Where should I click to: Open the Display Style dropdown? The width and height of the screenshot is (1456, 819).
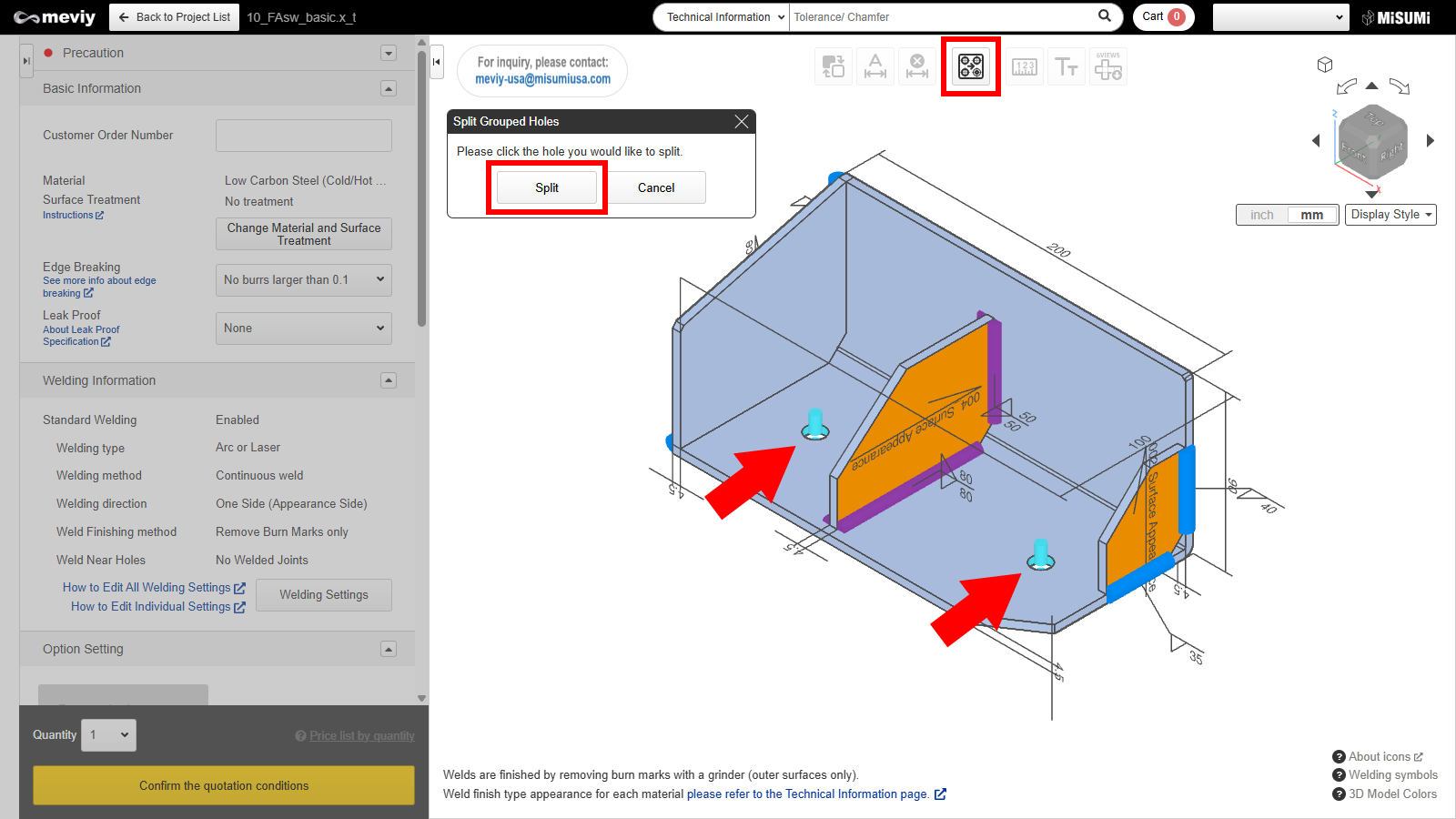click(x=1390, y=215)
